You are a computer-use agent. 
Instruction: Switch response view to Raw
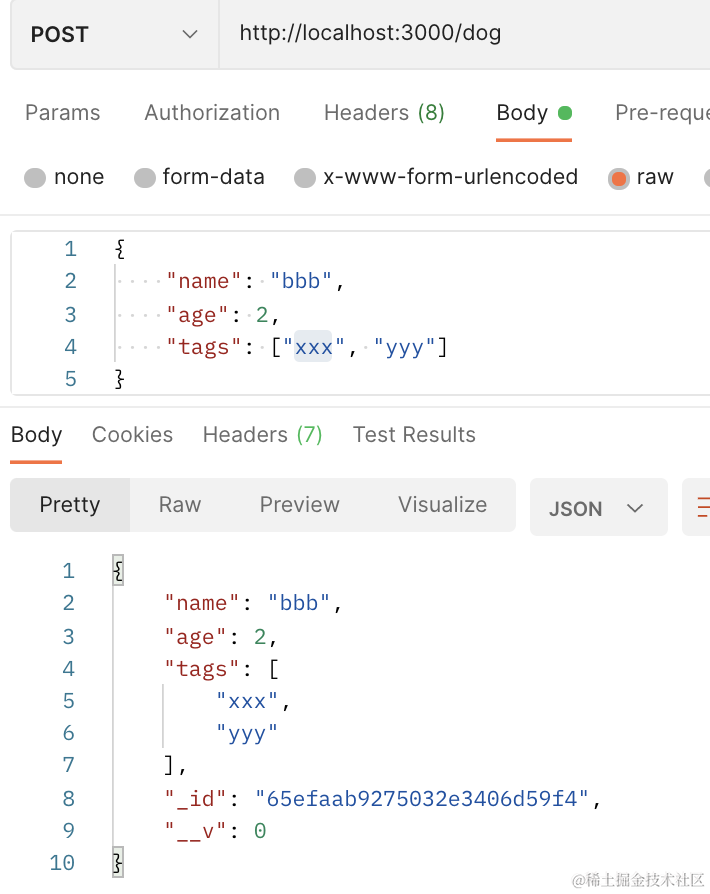(x=180, y=505)
